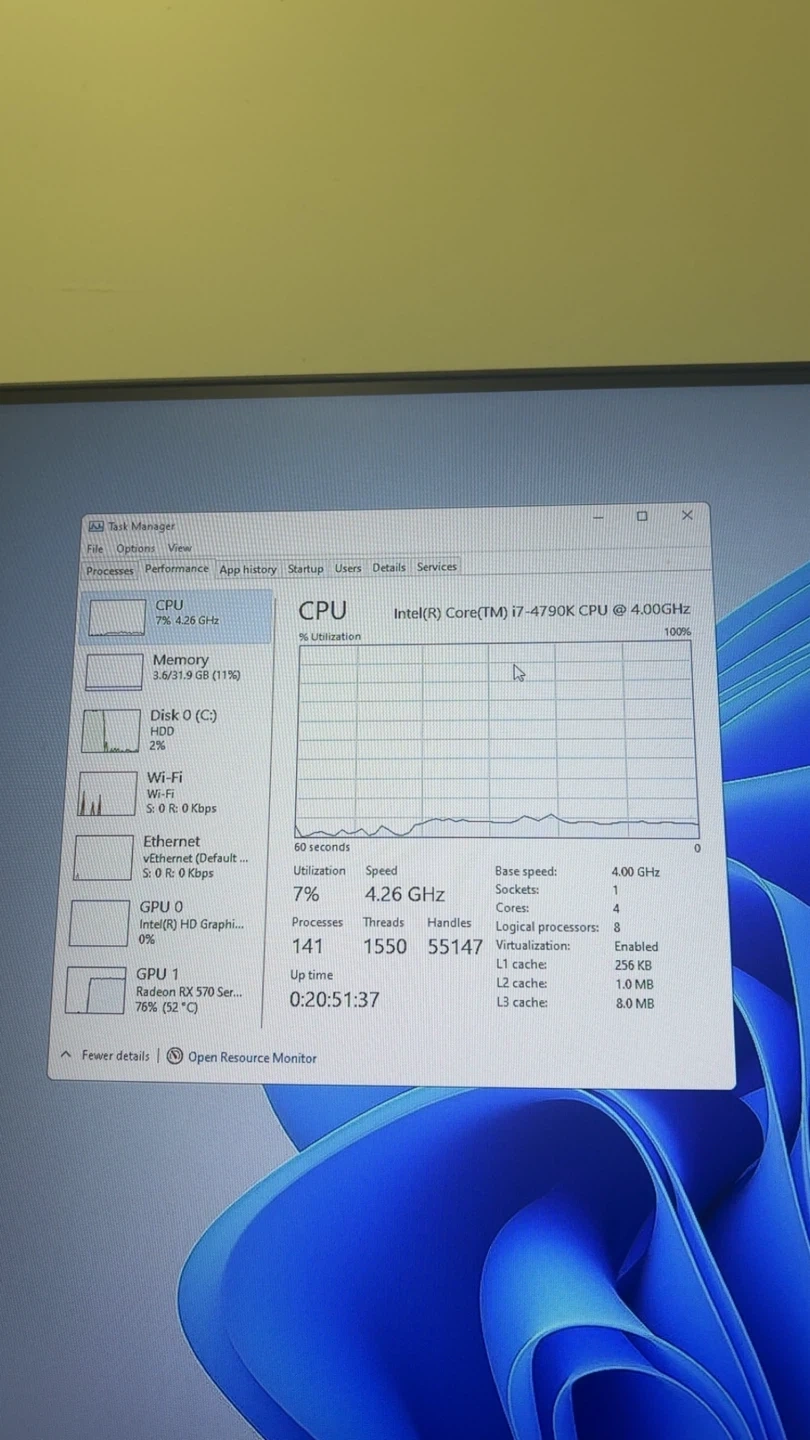Open the File menu
810x1440 pixels.
[x=95, y=548]
